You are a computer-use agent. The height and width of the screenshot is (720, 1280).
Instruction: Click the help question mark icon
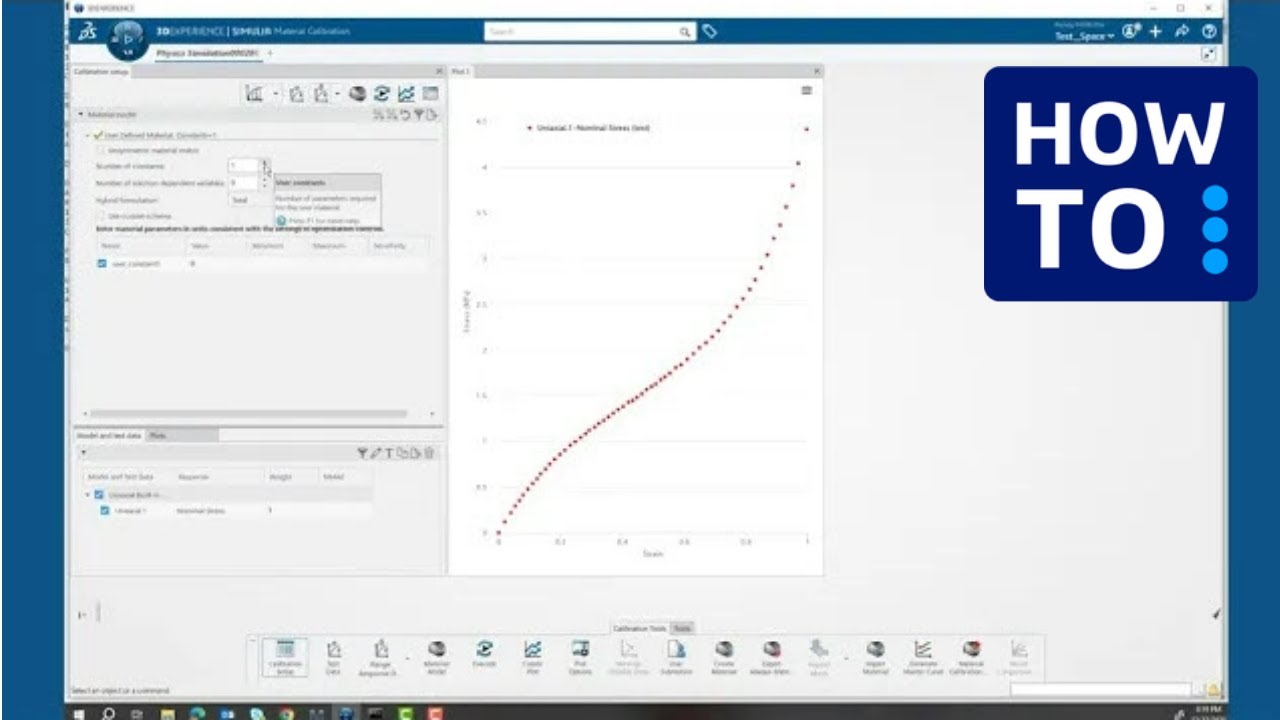(x=1209, y=32)
